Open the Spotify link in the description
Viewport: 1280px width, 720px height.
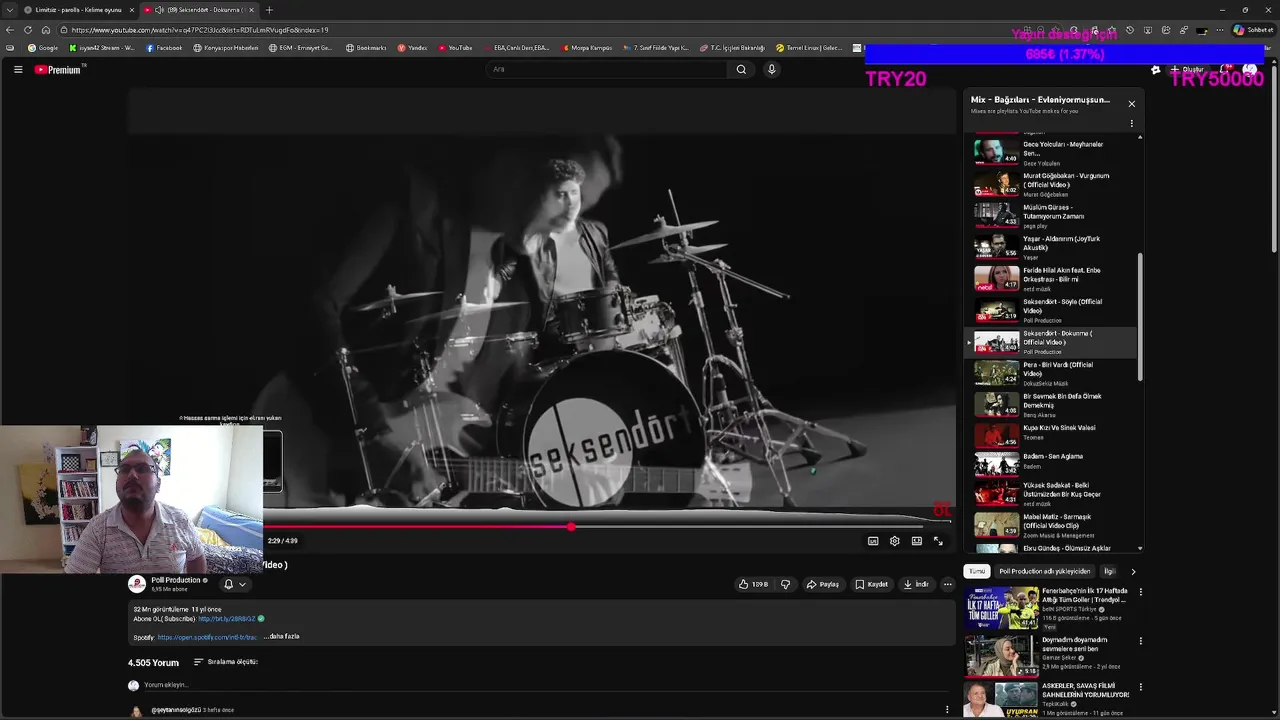[x=207, y=637]
